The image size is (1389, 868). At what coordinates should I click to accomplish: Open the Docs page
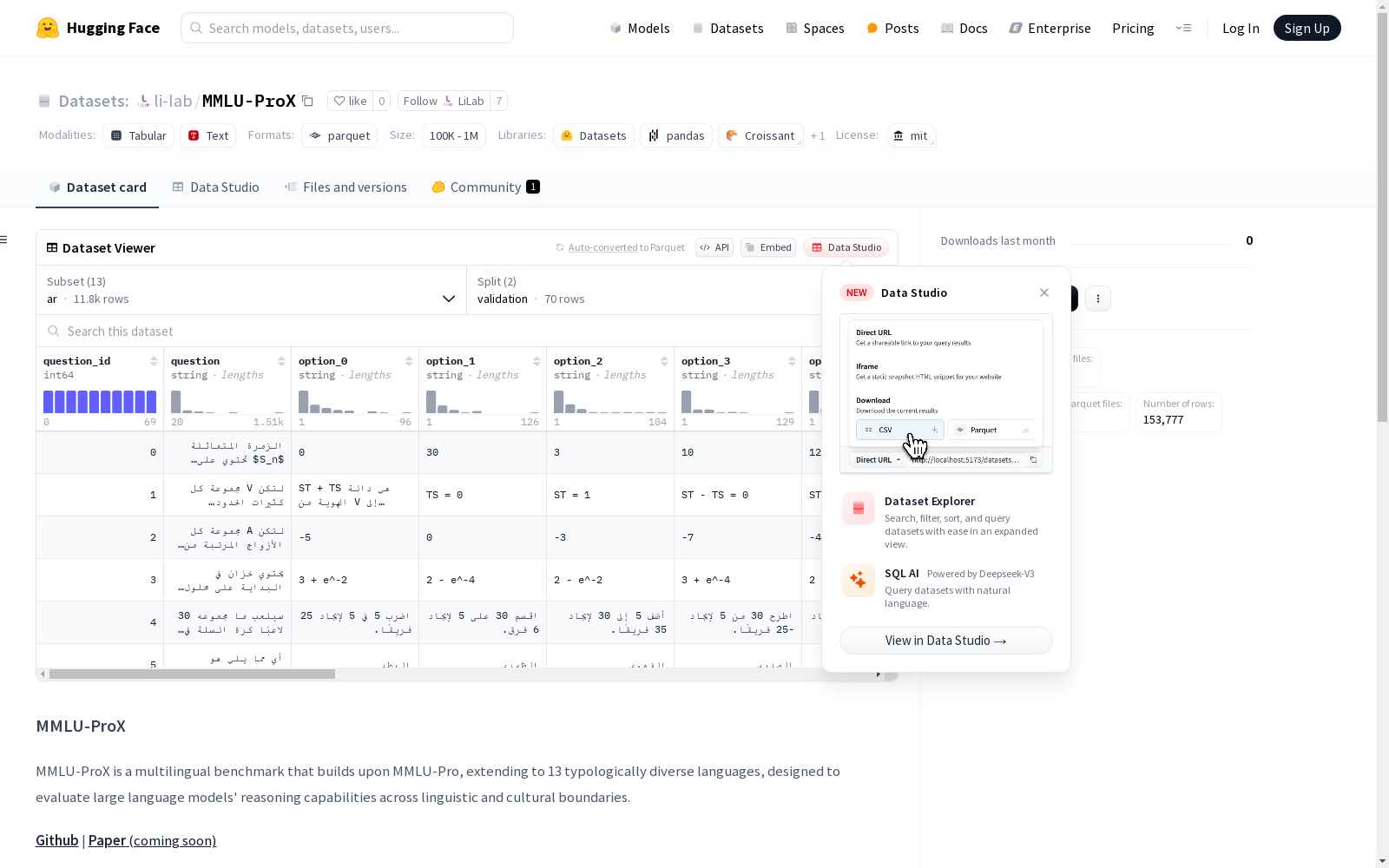(964, 28)
